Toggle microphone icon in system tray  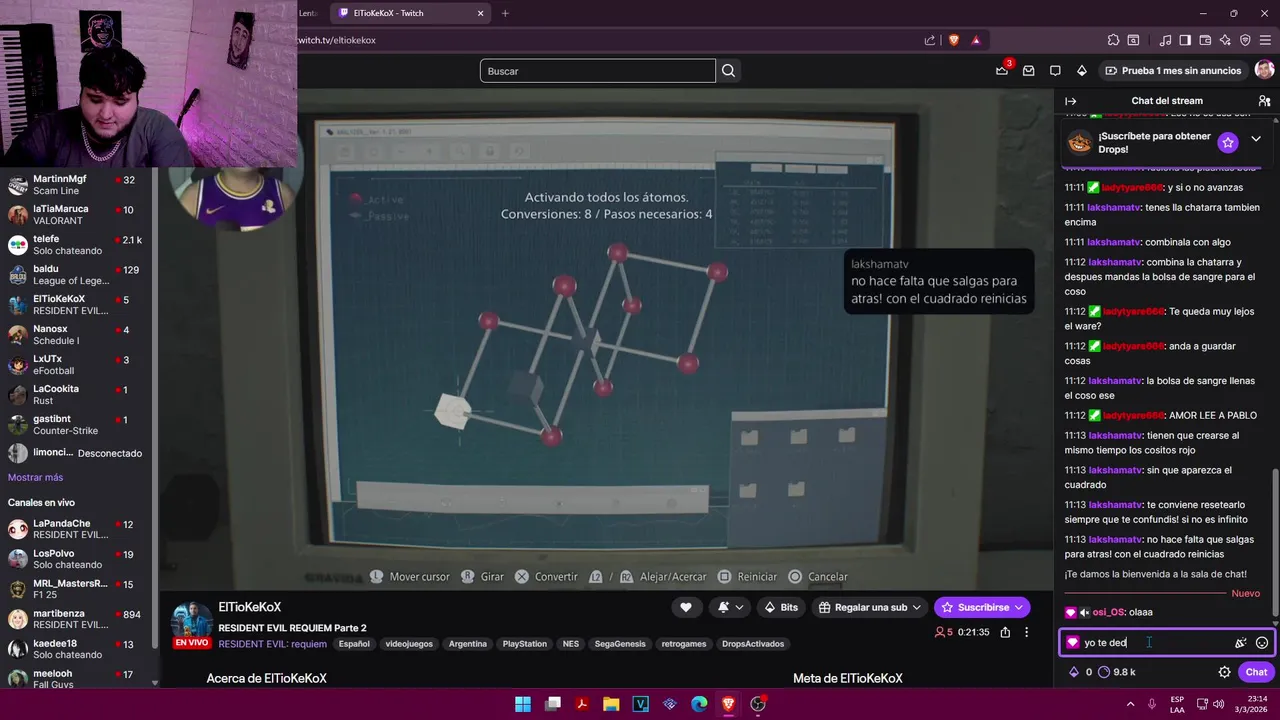(1152, 704)
